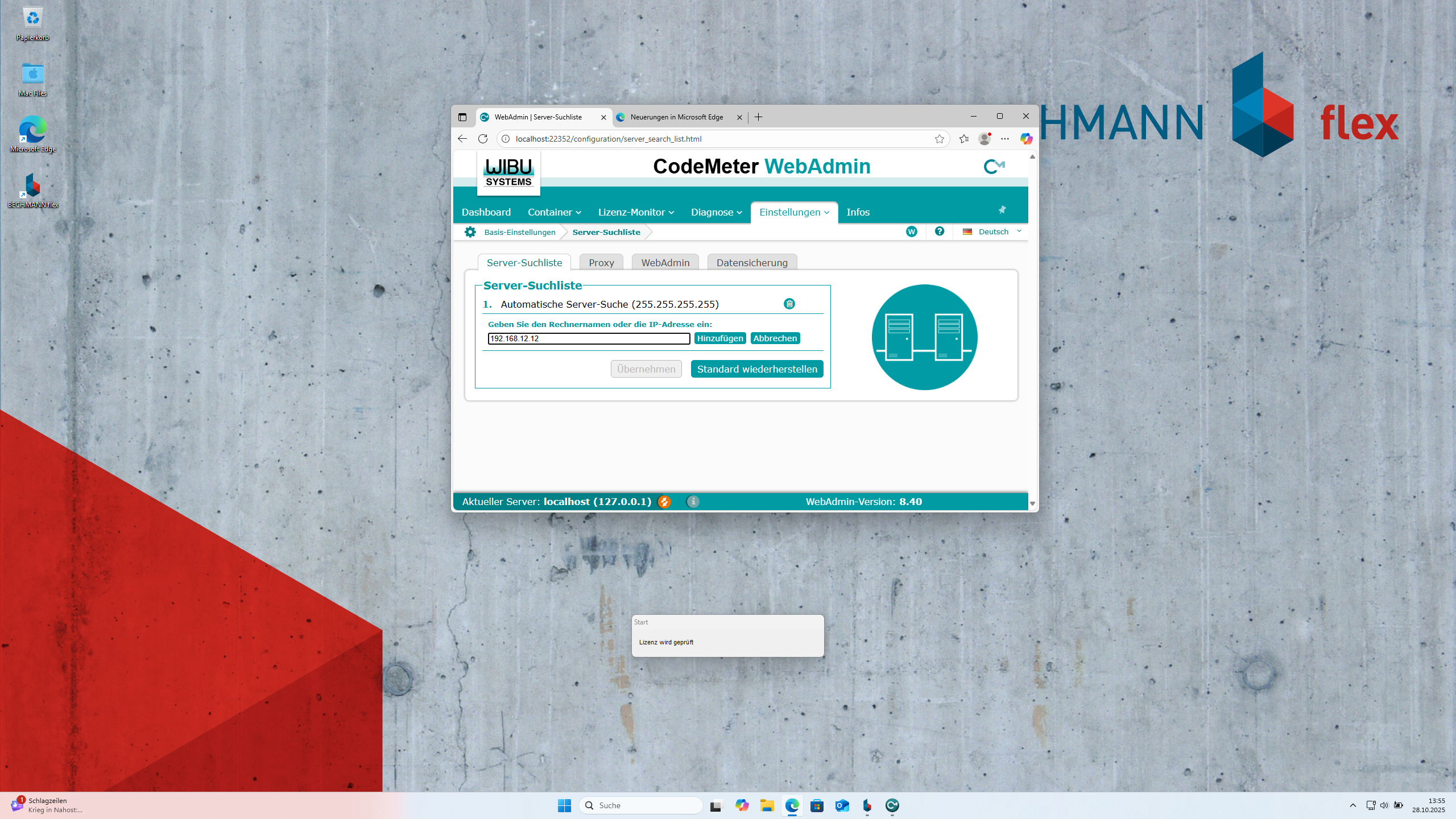Open Copilot icon in Edge toolbar
1456x819 pixels.
coord(1026,139)
